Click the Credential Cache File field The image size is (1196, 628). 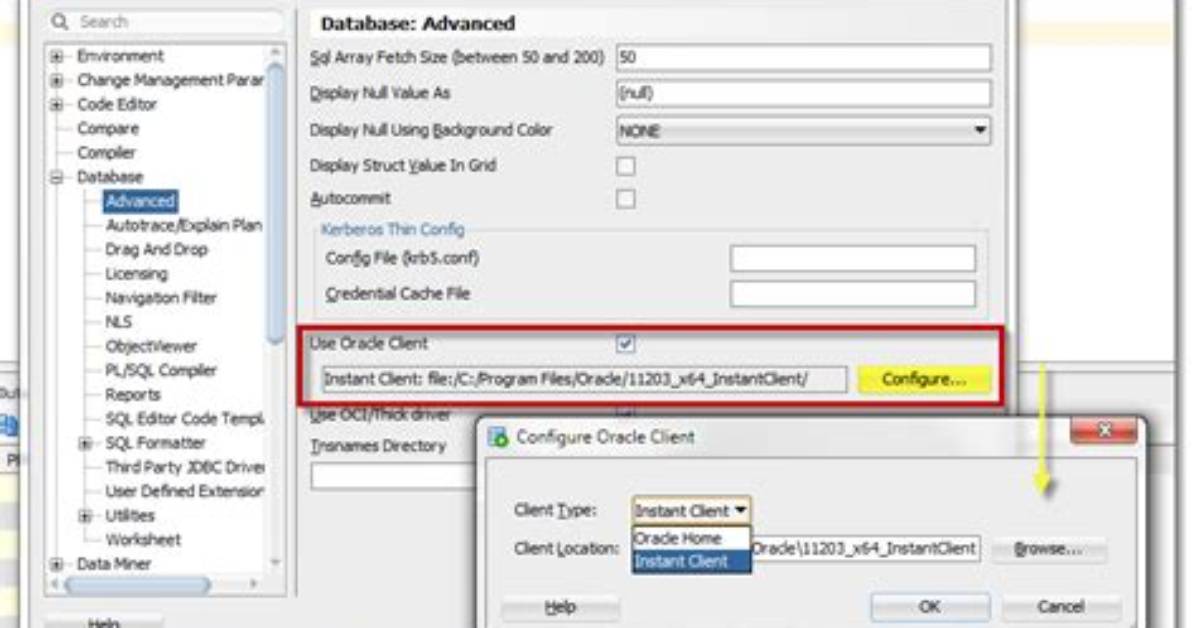point(853,294)
